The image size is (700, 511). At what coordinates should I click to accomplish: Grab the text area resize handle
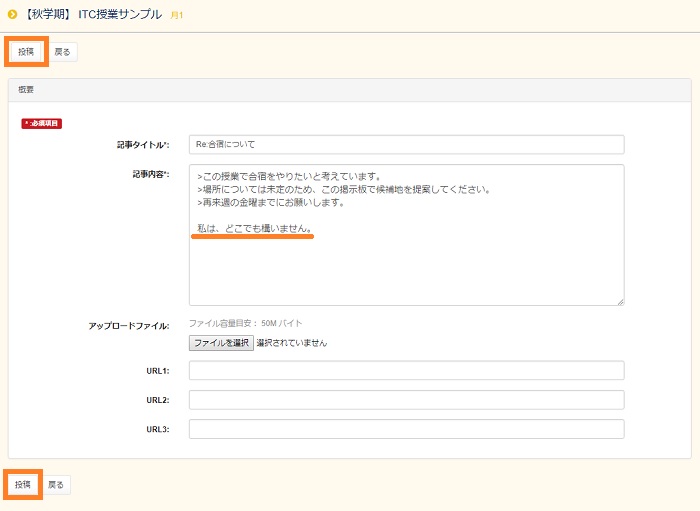(x=620, y=300)
